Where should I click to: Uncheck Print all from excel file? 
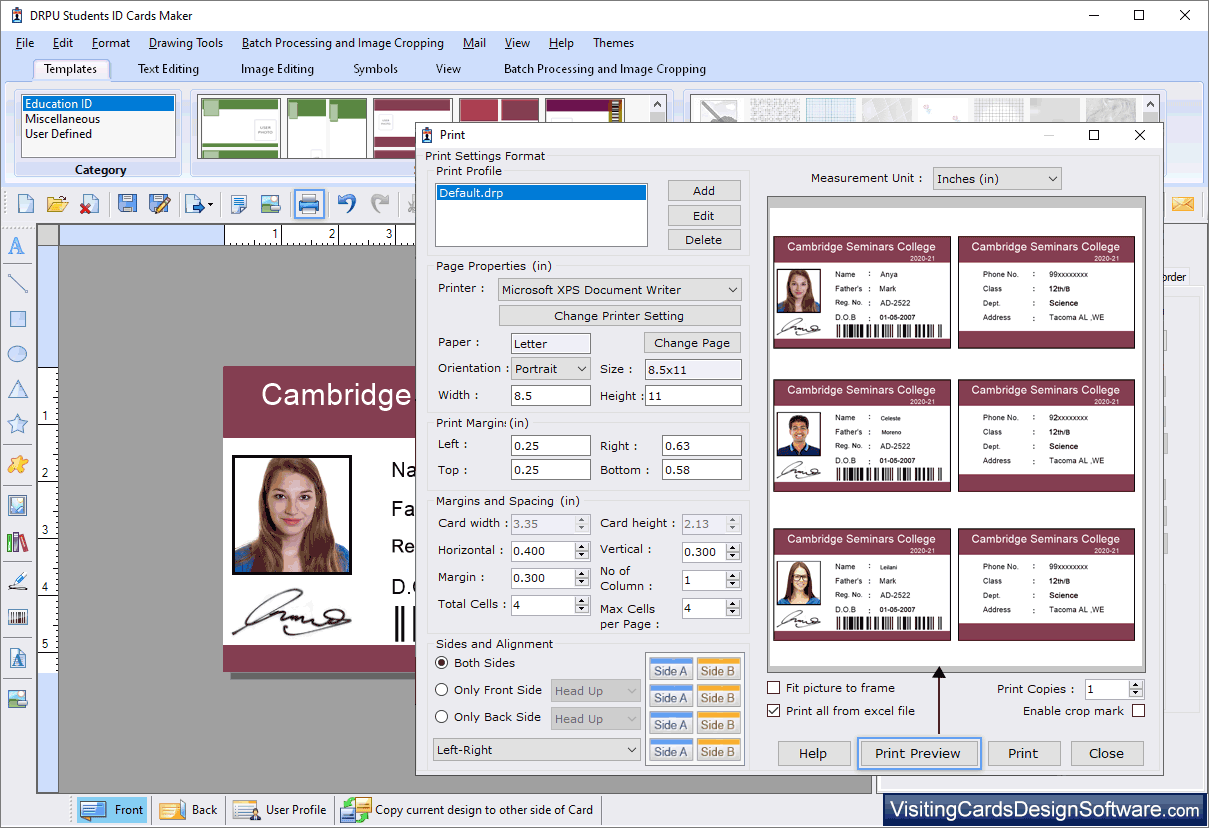point(775,711)
